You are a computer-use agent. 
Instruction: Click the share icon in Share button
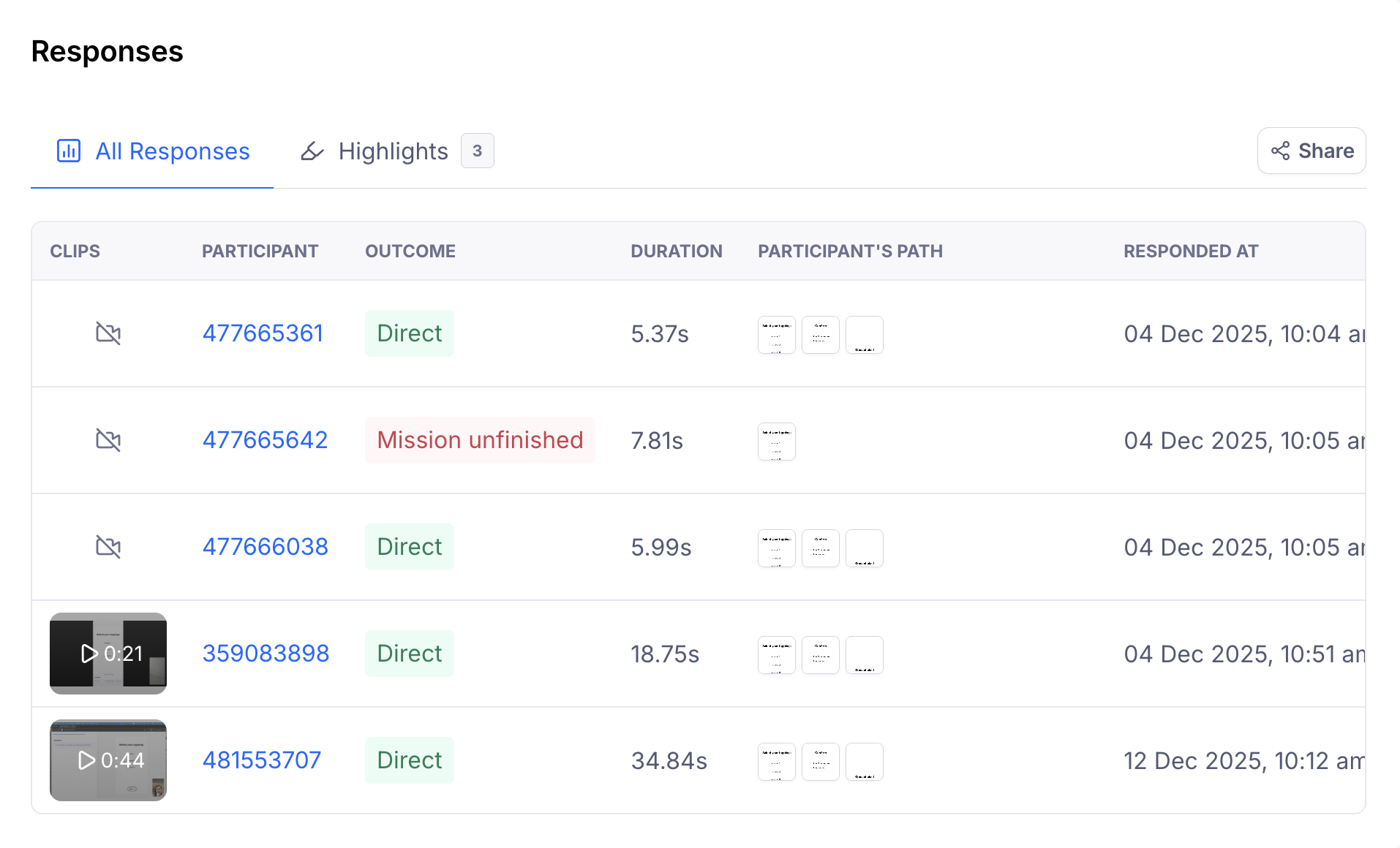click(x=1280, y=151)
